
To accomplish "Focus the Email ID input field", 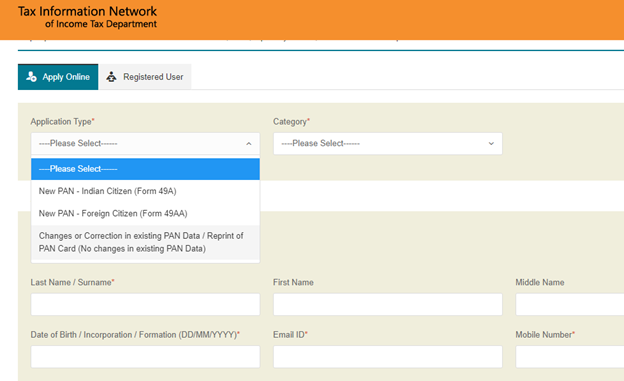I will tap(388, 357).
